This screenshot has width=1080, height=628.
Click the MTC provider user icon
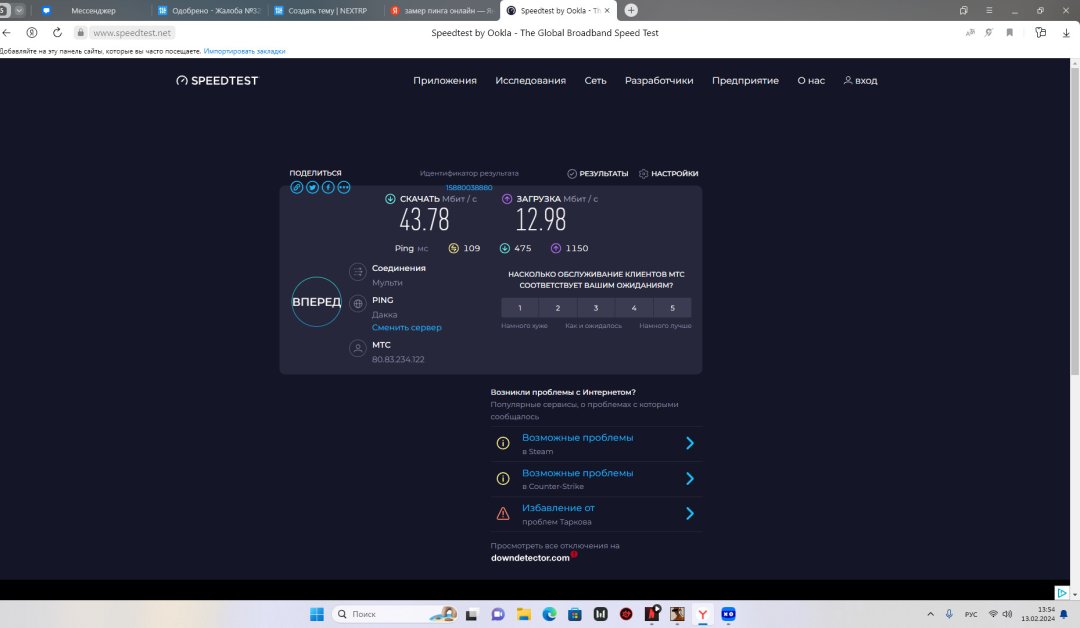click(357, 348)
